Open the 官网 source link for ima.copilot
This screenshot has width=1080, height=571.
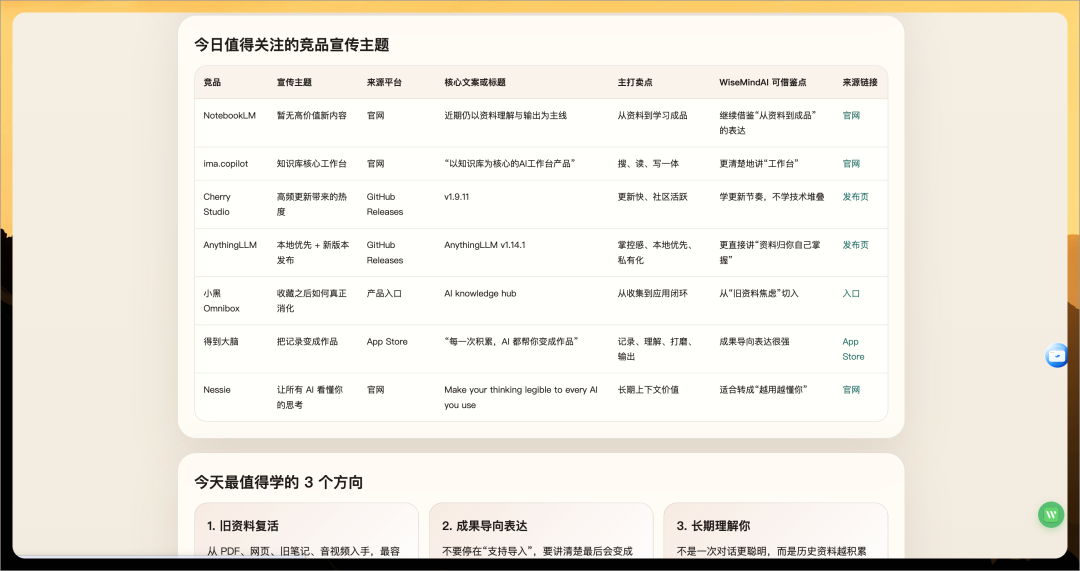point(851,164)
